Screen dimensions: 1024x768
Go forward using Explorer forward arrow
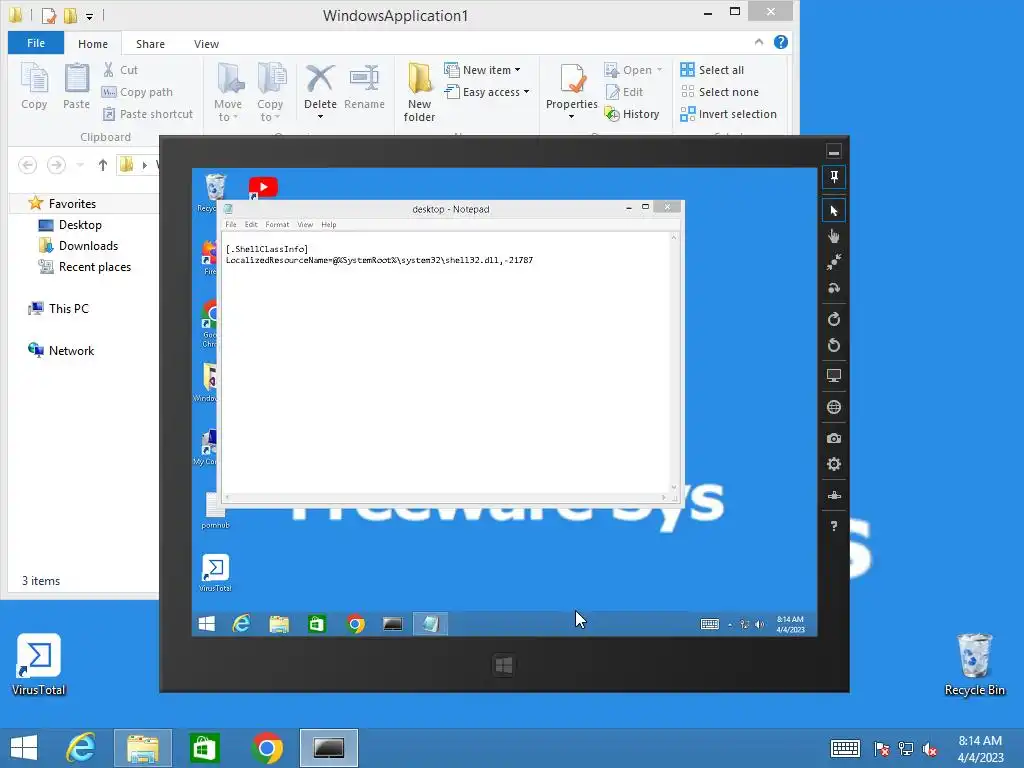click(56, 165)
